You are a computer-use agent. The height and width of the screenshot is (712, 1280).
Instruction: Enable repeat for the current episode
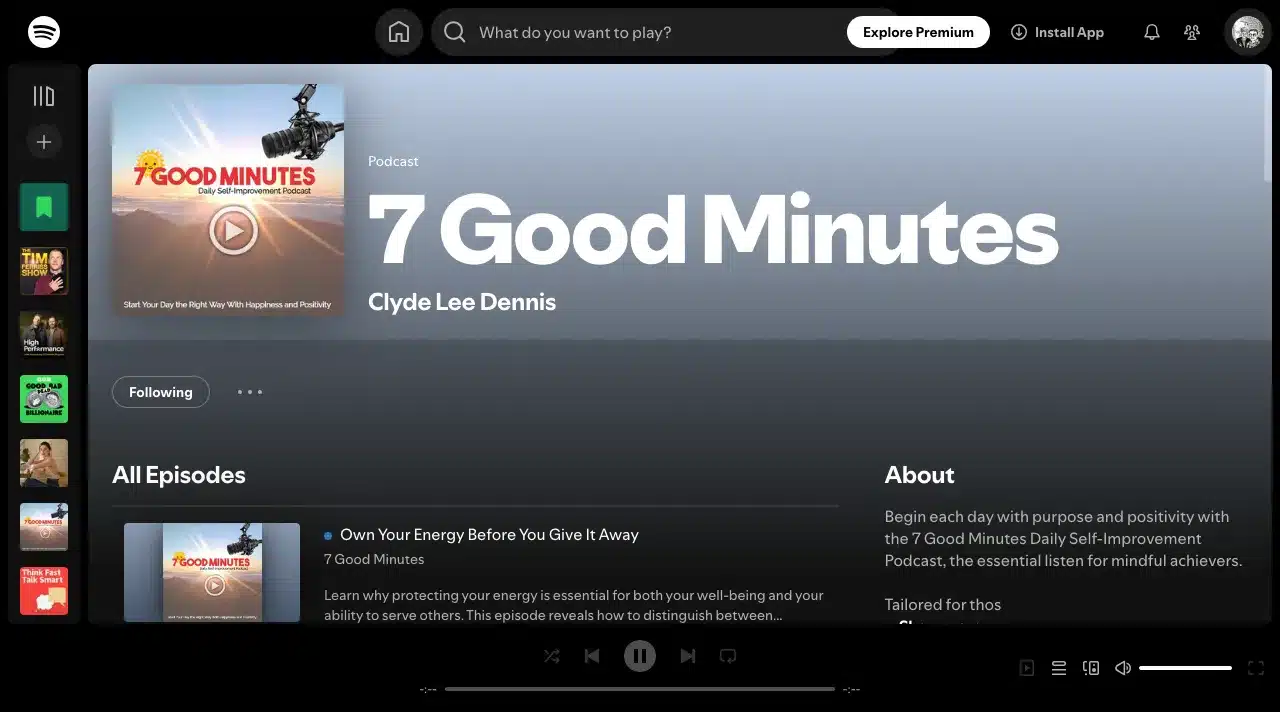point(727,655)
